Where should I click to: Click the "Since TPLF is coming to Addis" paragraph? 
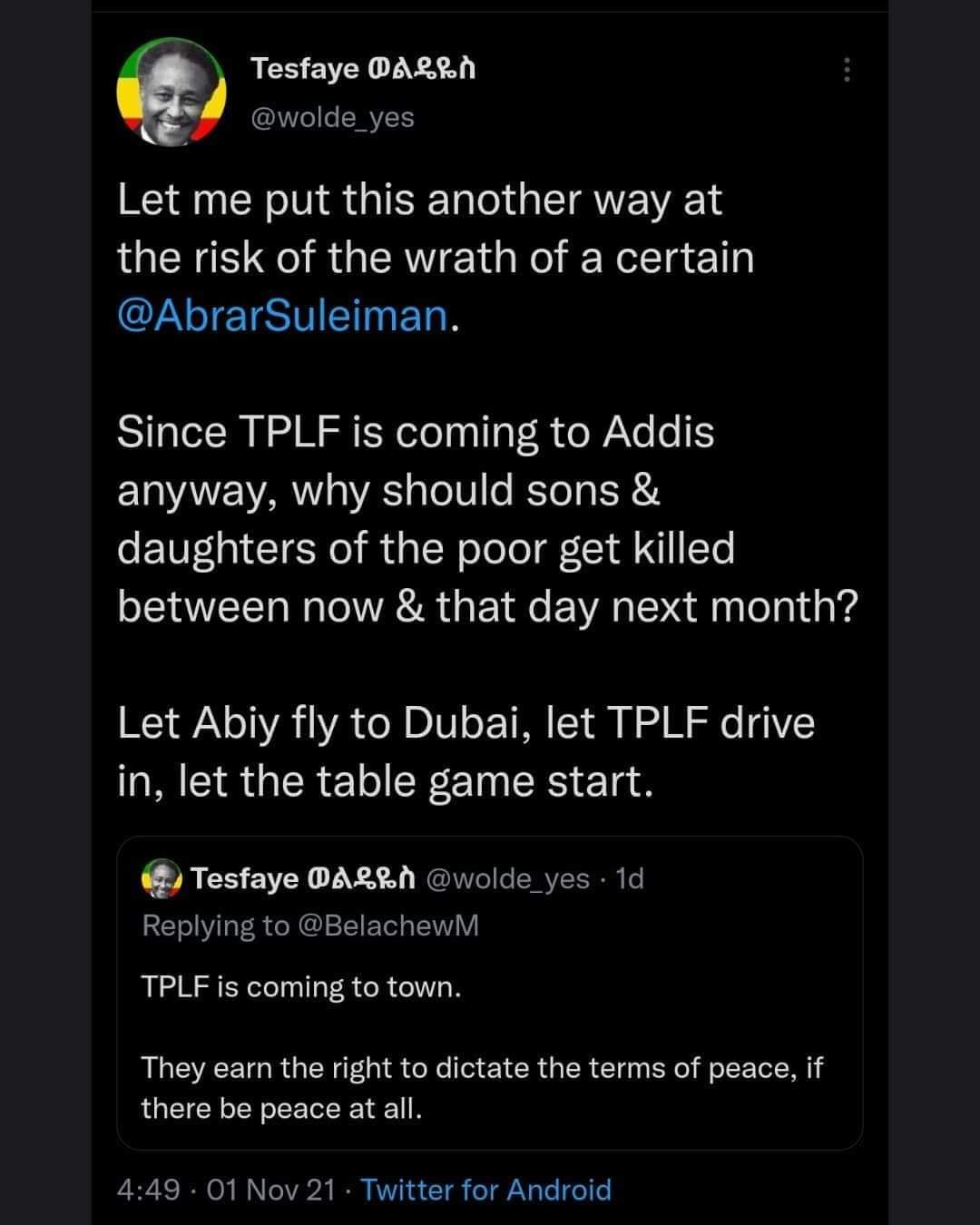click(486, 519)
